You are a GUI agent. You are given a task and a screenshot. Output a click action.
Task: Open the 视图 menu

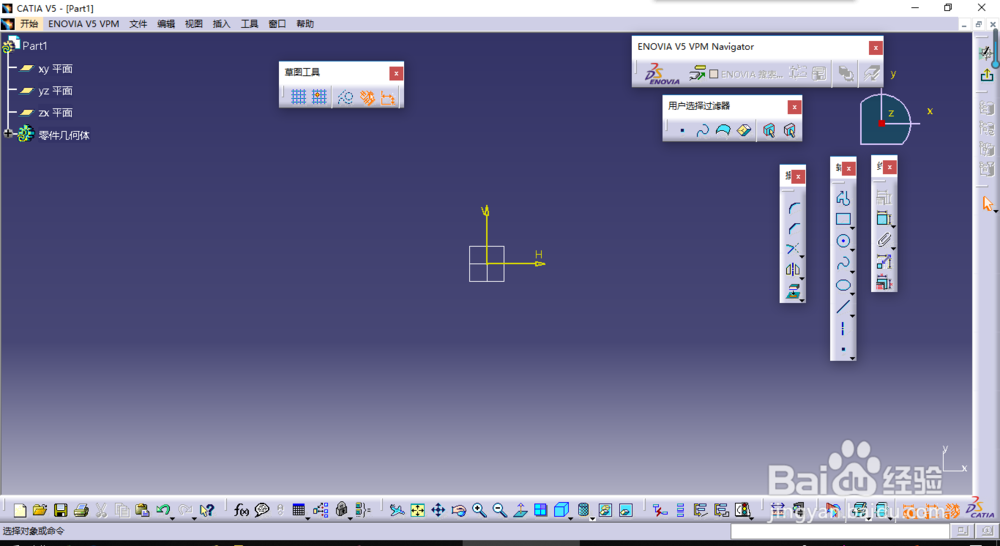click(x=193, y=24)
